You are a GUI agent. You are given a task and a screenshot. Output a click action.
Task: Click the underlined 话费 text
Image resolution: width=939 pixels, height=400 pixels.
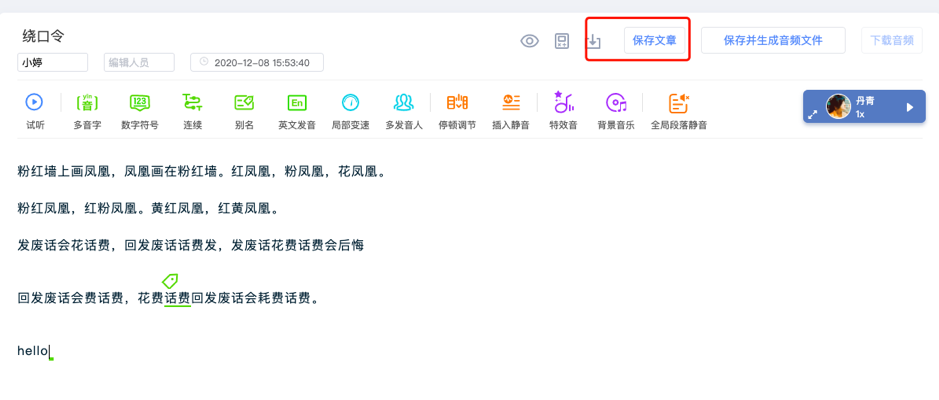[x=177, y=298]
